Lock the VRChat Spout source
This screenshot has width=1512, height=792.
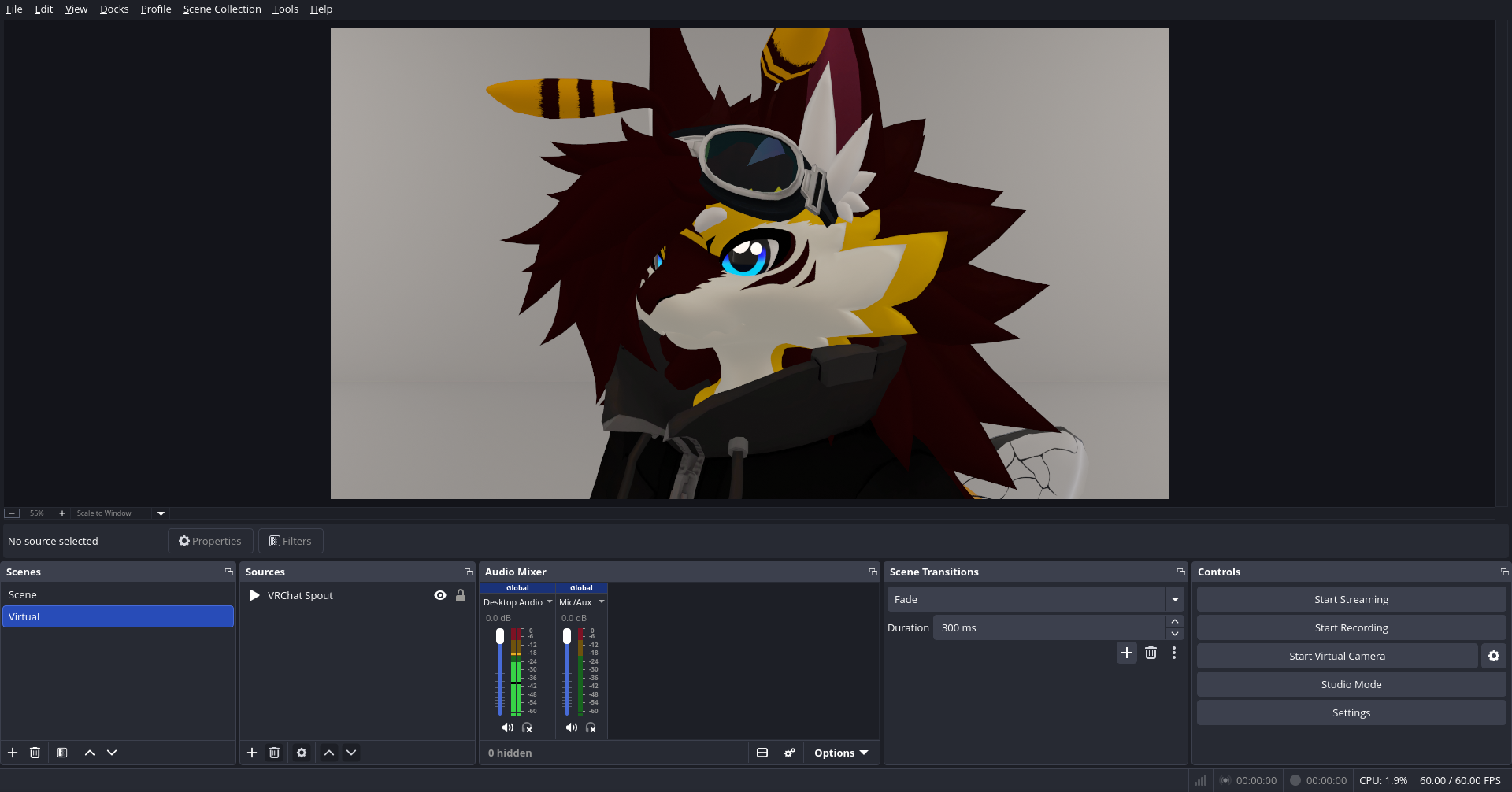(x=461, y=595)
